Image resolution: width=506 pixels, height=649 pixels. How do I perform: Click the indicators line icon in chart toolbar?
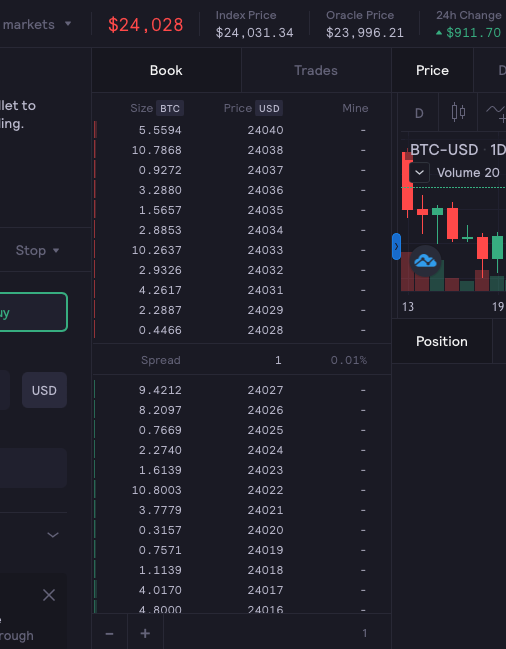495,113
